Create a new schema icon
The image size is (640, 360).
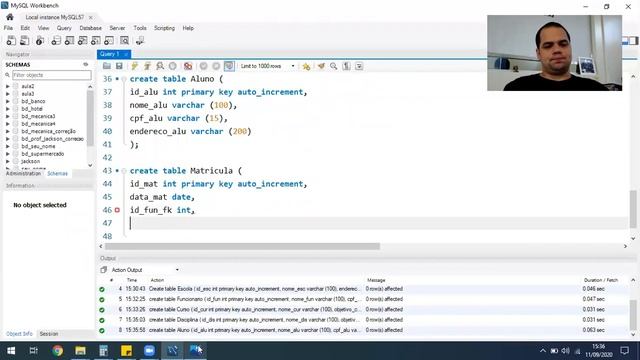(x=56, y=40)
